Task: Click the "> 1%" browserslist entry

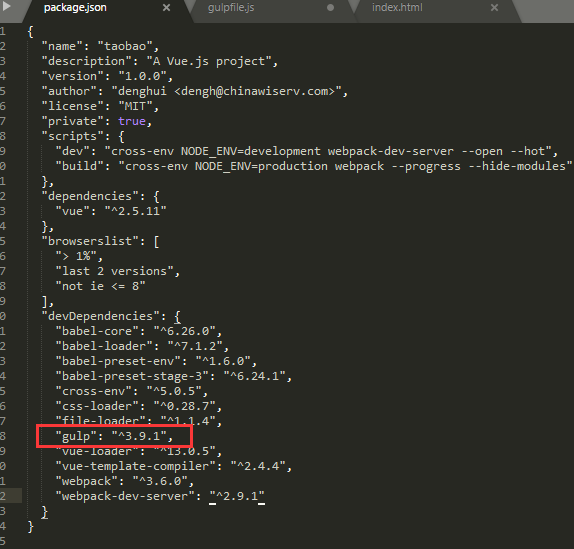Action: (x=76, y=256)
